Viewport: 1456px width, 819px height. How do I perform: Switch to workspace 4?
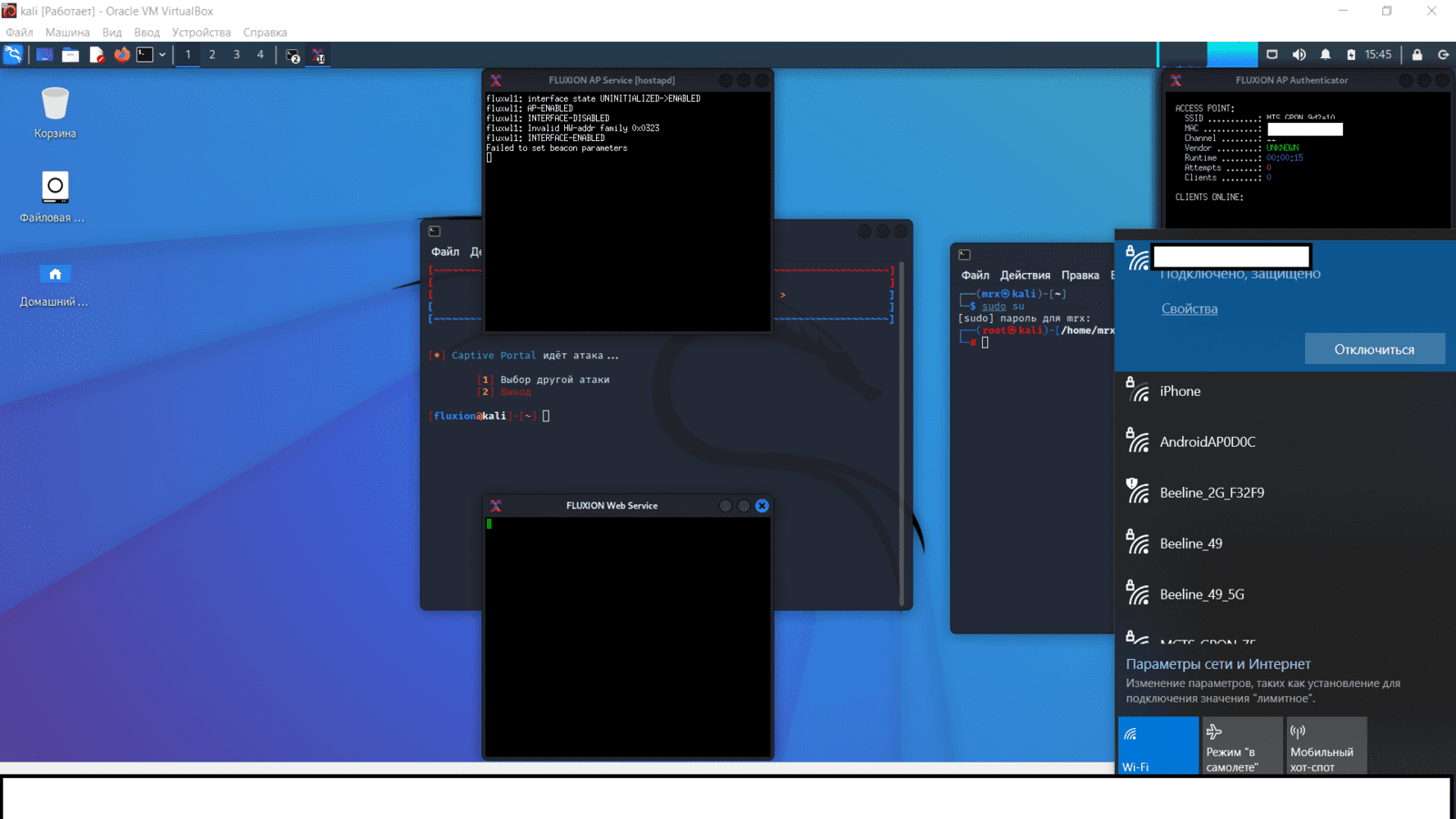coord(260,55)
